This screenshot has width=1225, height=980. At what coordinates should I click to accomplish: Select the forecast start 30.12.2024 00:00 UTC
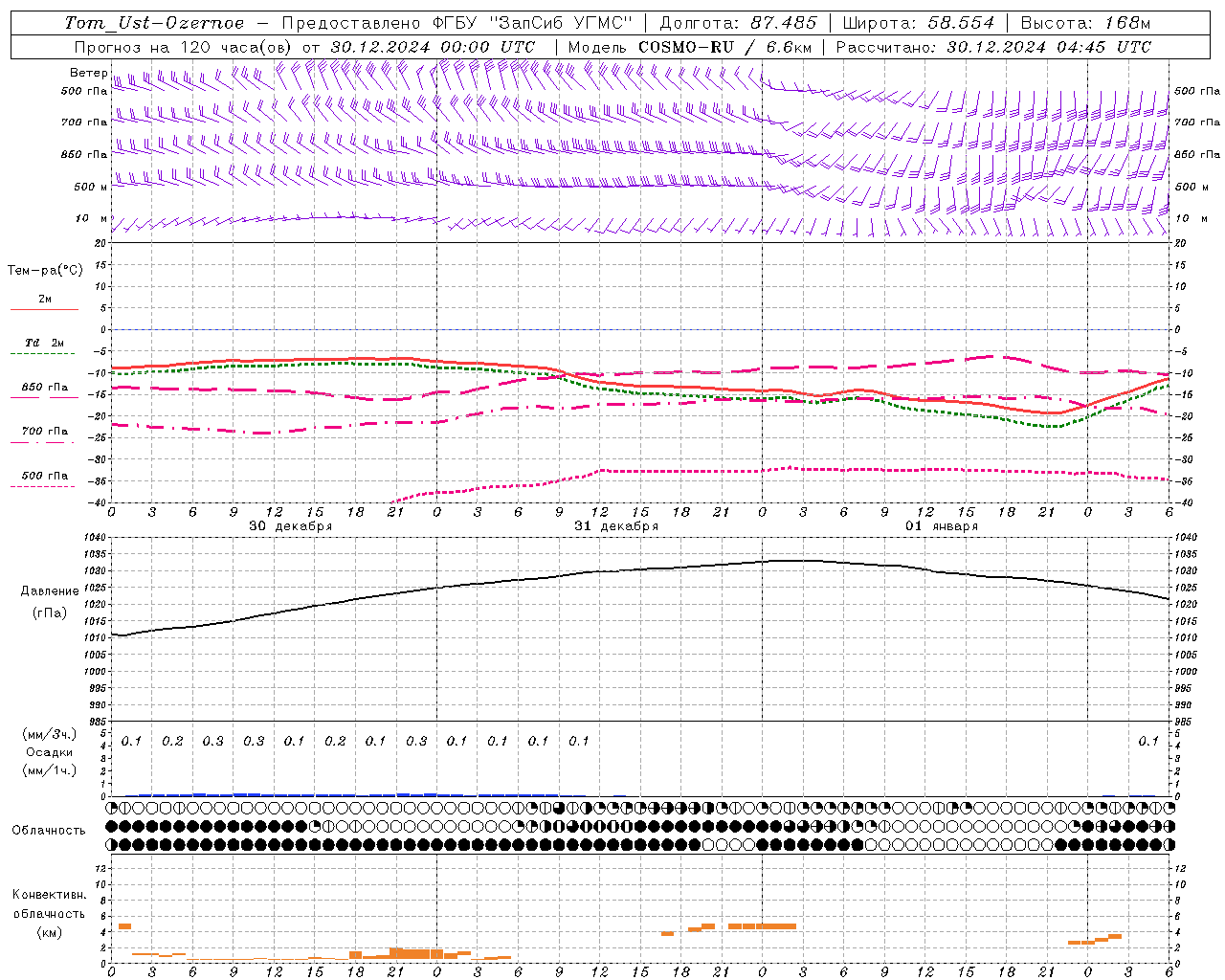click(x=433, y=47)
